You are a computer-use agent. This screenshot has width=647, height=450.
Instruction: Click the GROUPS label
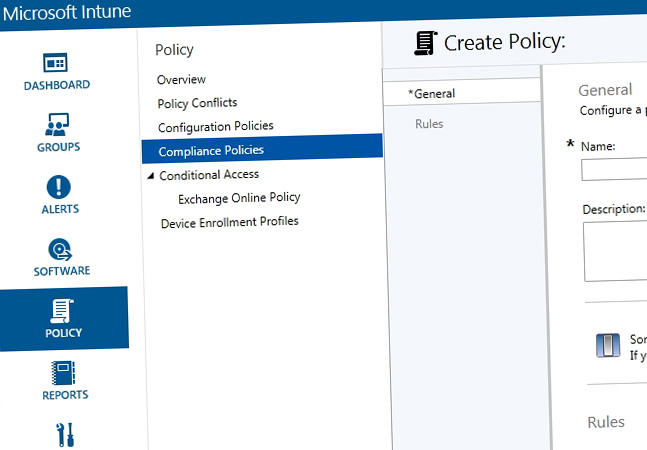click(59, 147)
